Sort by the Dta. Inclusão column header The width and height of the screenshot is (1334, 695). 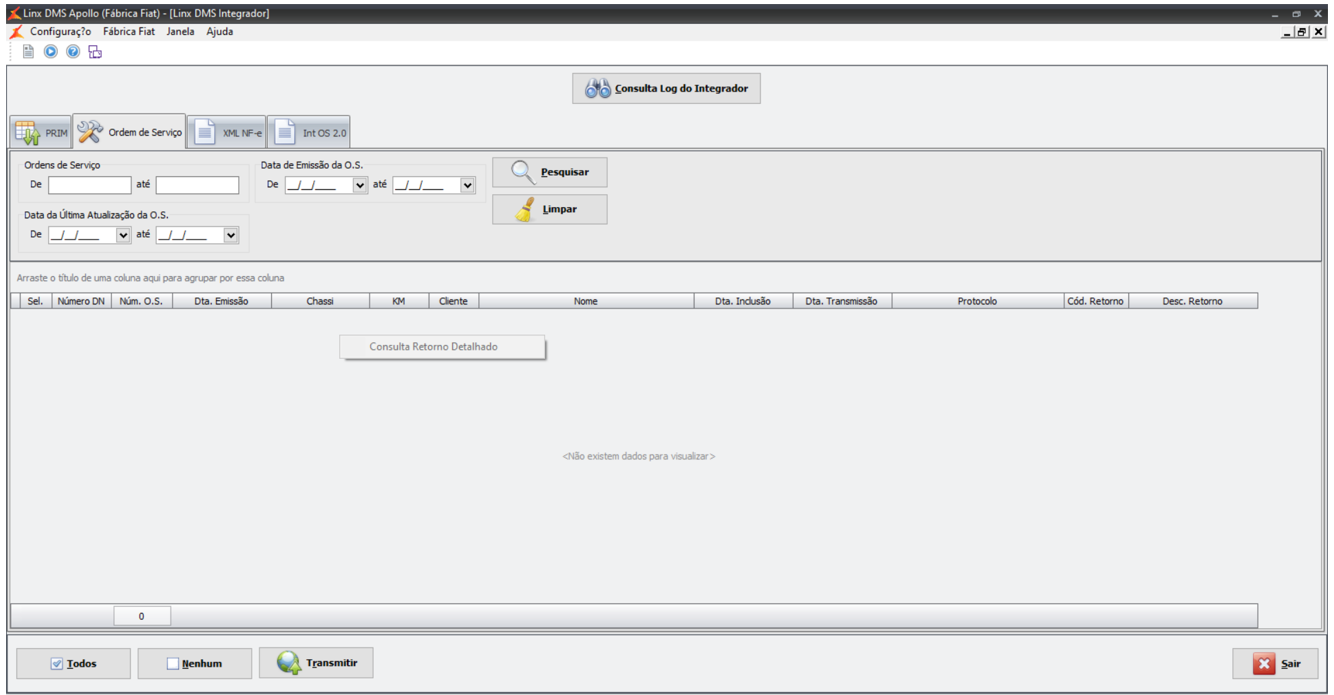point(743,301)
